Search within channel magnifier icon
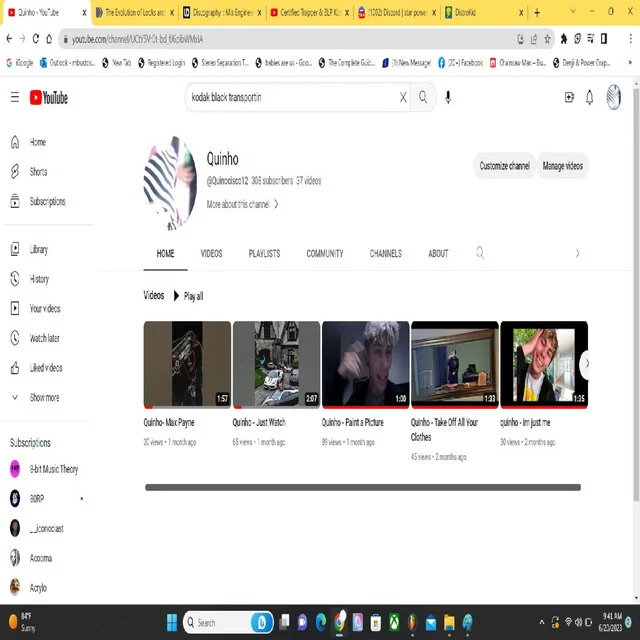The image size is (640, 640). (480, 253)
